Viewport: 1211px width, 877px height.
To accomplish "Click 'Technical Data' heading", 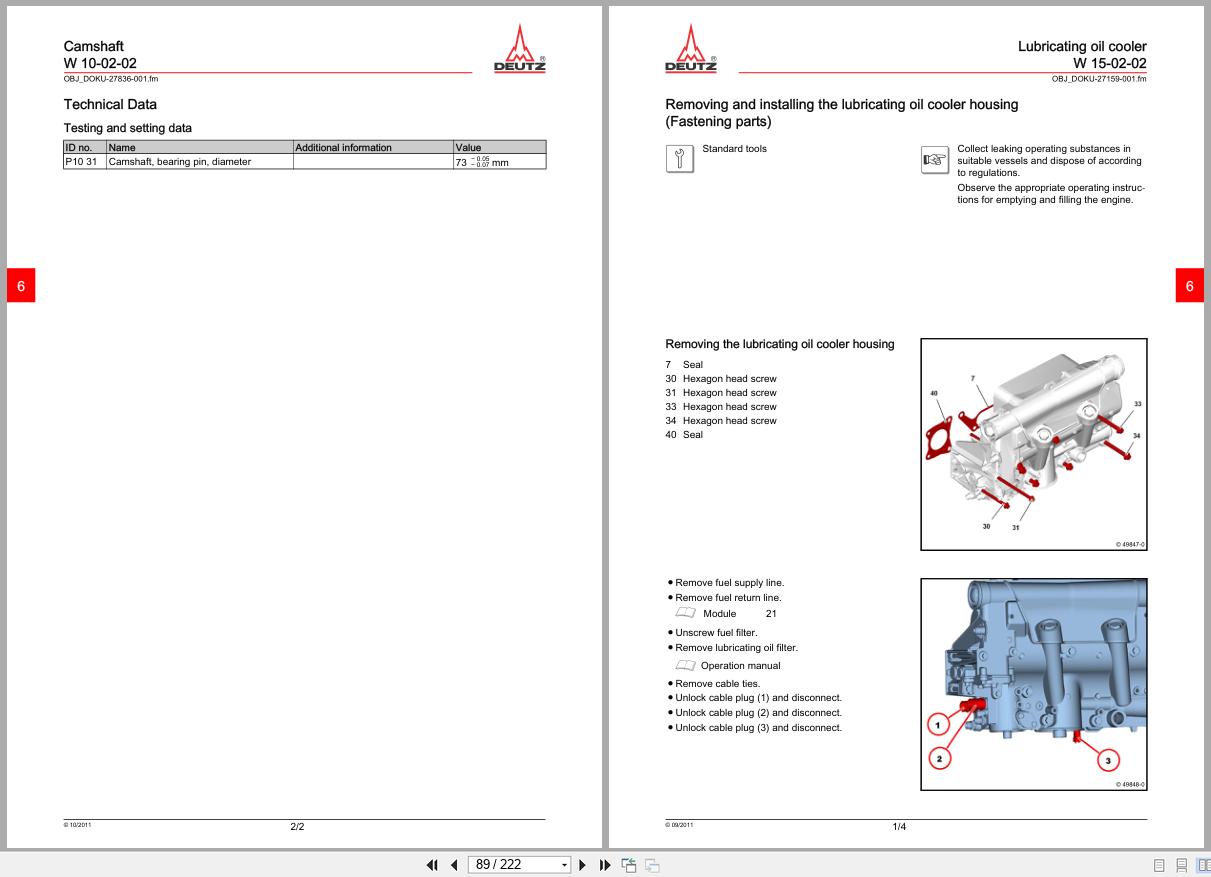I will (110, 104).
